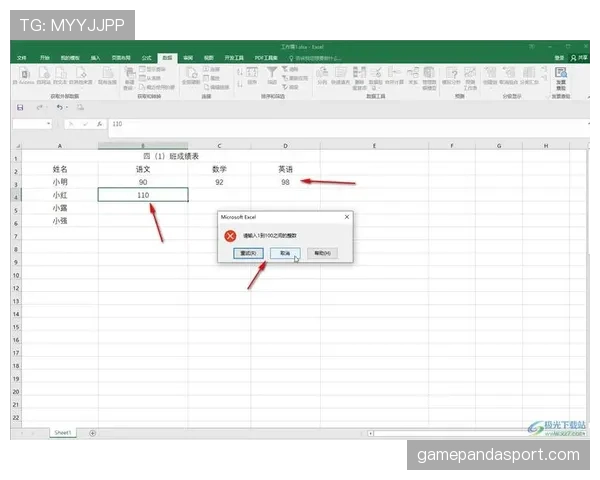Click Reapply filter (重新应用)

[x=295, y=78]
